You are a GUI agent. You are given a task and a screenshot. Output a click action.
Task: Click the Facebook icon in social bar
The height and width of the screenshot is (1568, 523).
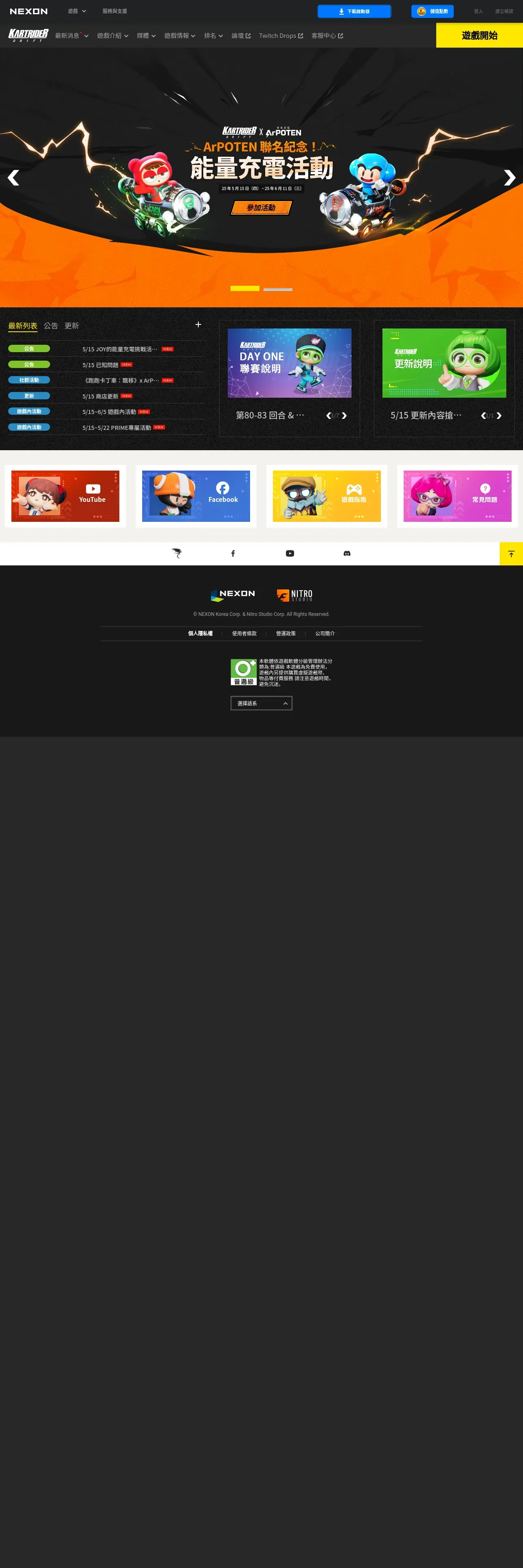pyautogui.click(x=233, y=553)
